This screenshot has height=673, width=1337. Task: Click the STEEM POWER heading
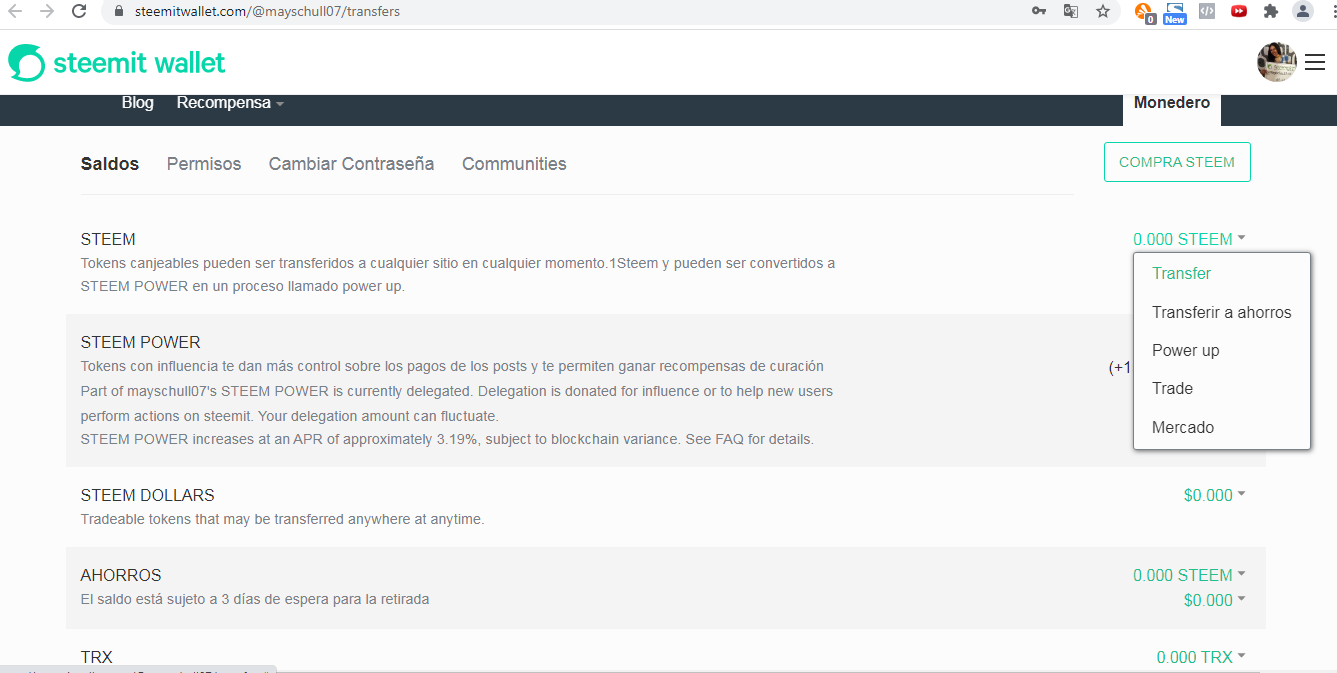coord(141,343)
